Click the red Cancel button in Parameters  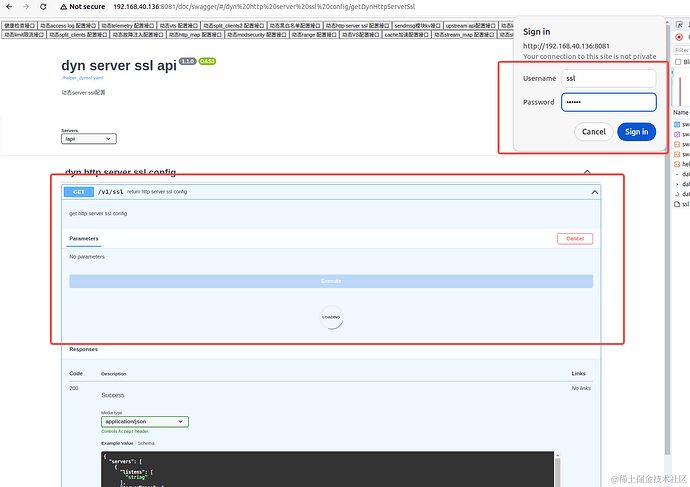click(574, 239)
